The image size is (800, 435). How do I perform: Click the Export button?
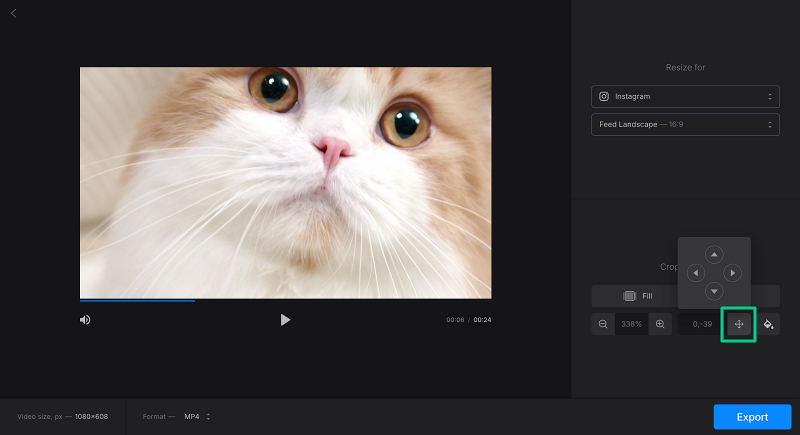coord(752,417)
